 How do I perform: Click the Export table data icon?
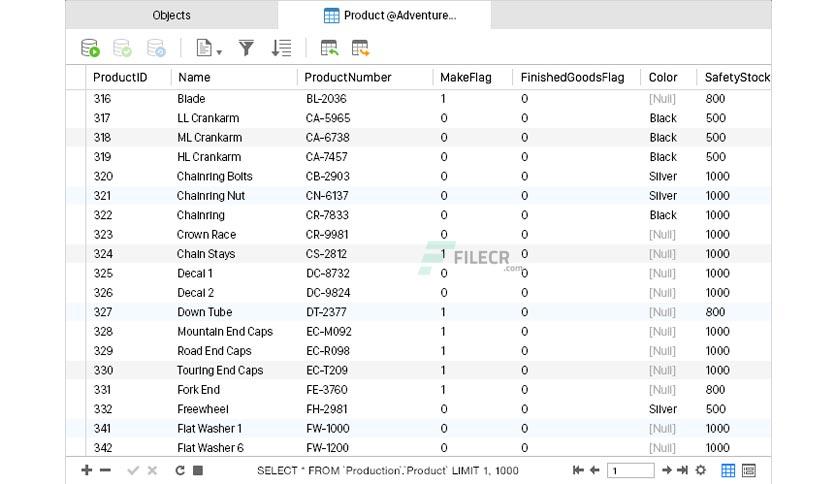[360, 48]
